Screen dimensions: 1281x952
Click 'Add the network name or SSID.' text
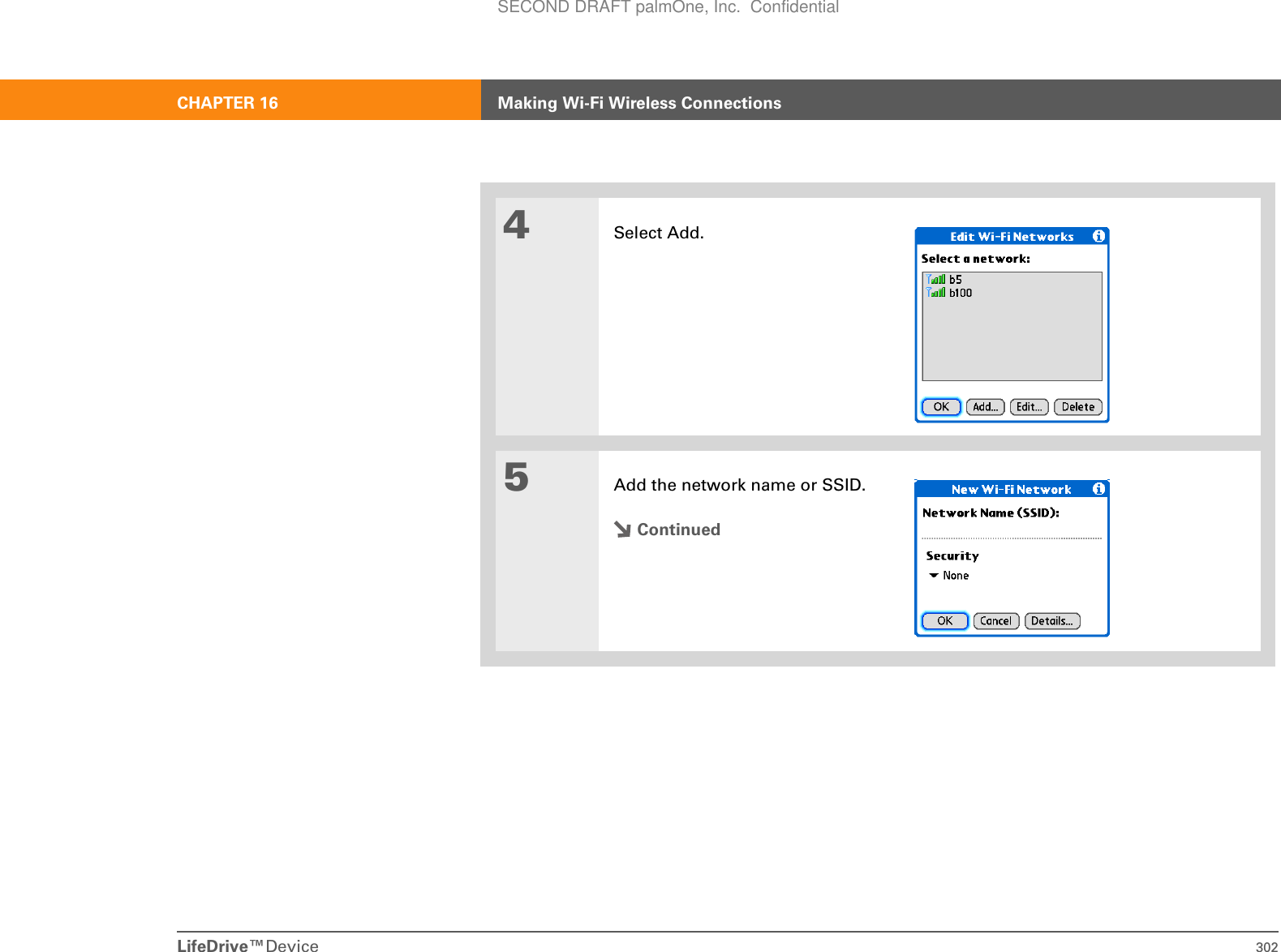[x=740, y=485]
